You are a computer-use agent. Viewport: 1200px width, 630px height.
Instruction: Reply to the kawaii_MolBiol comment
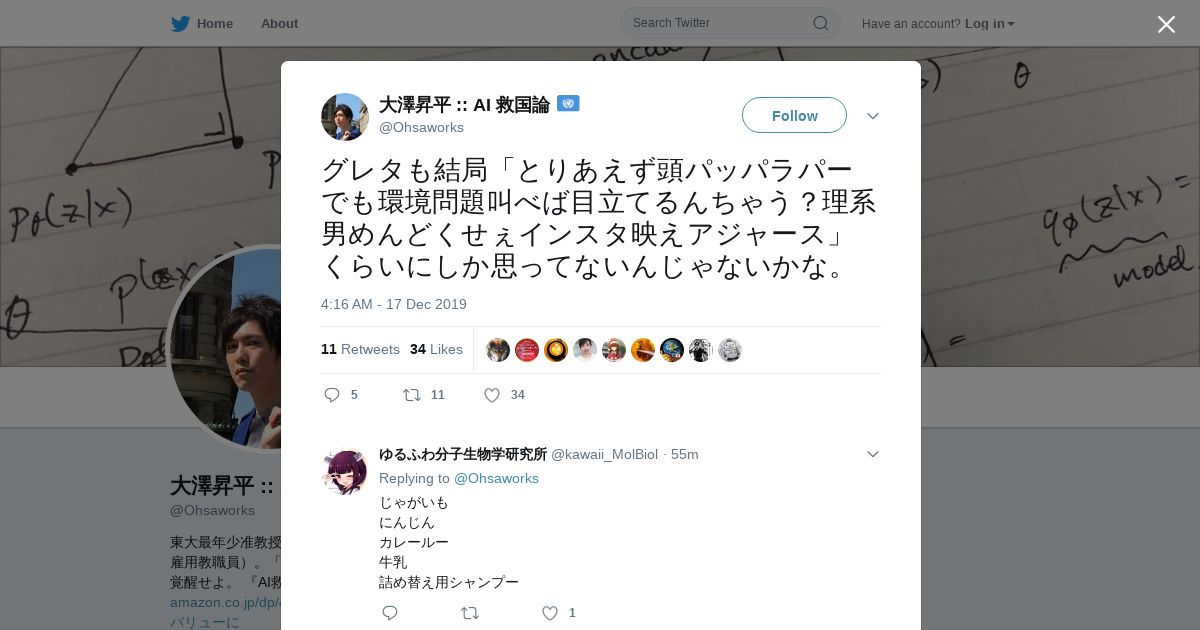coord(390,613)
